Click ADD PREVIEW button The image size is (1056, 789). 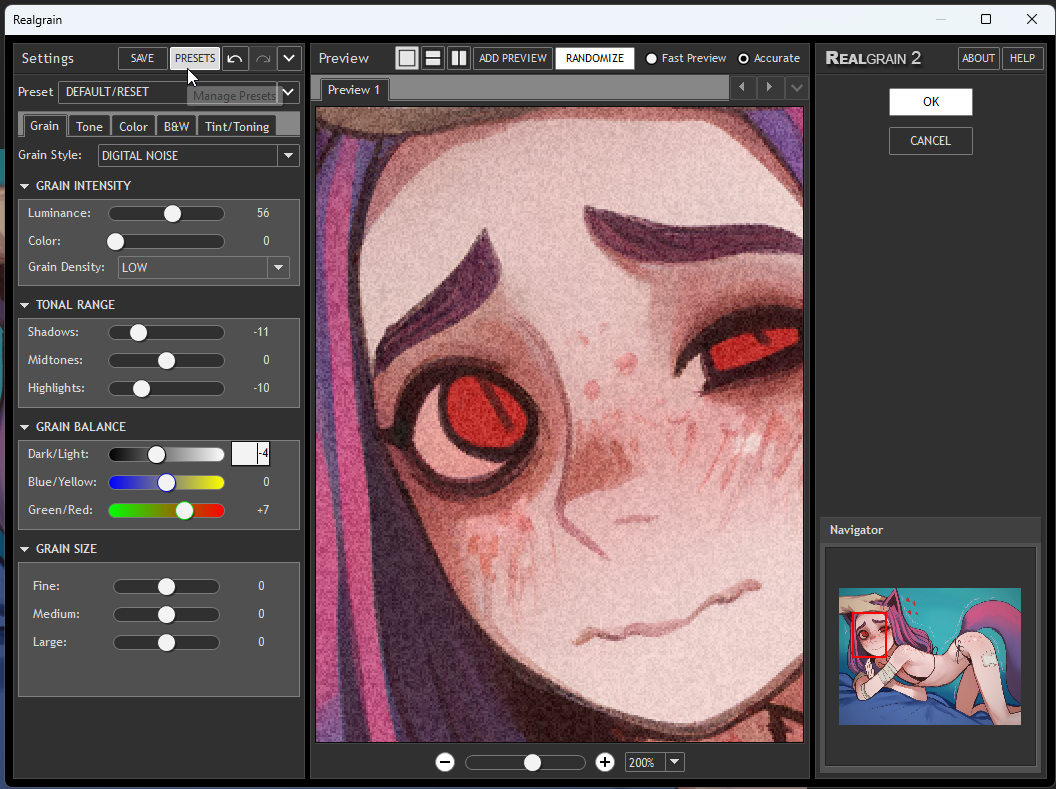(x=513, y=59)
